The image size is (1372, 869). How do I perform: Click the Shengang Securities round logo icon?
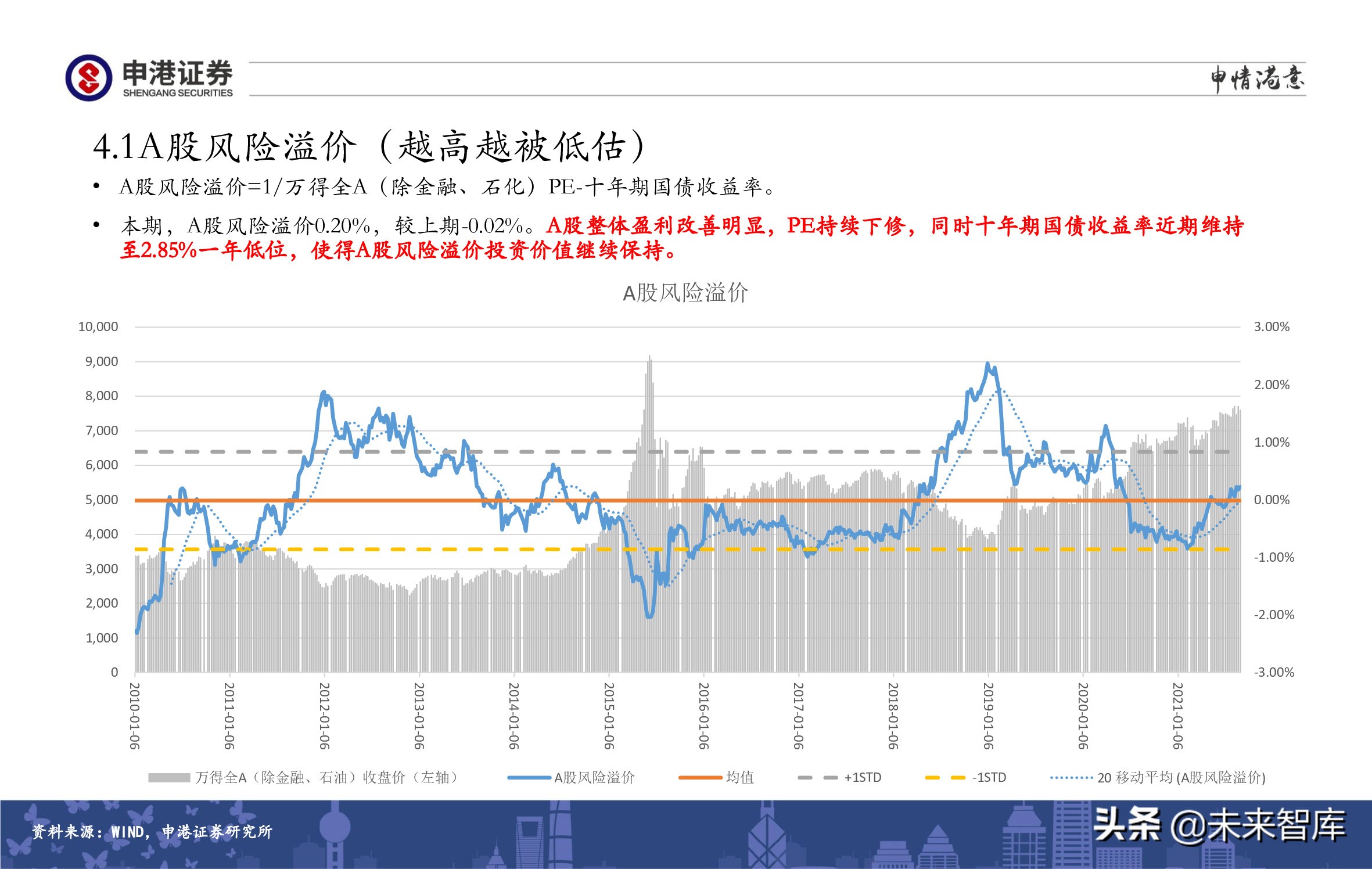tap(89, 78)
